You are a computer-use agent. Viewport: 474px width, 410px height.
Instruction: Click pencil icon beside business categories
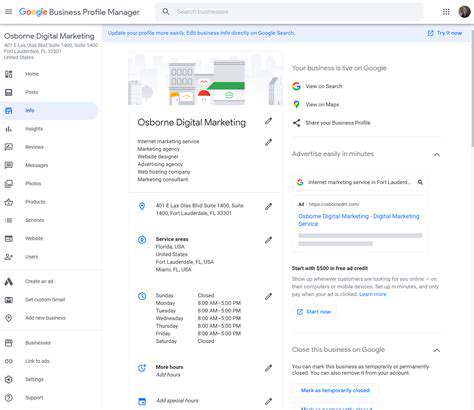268,142
